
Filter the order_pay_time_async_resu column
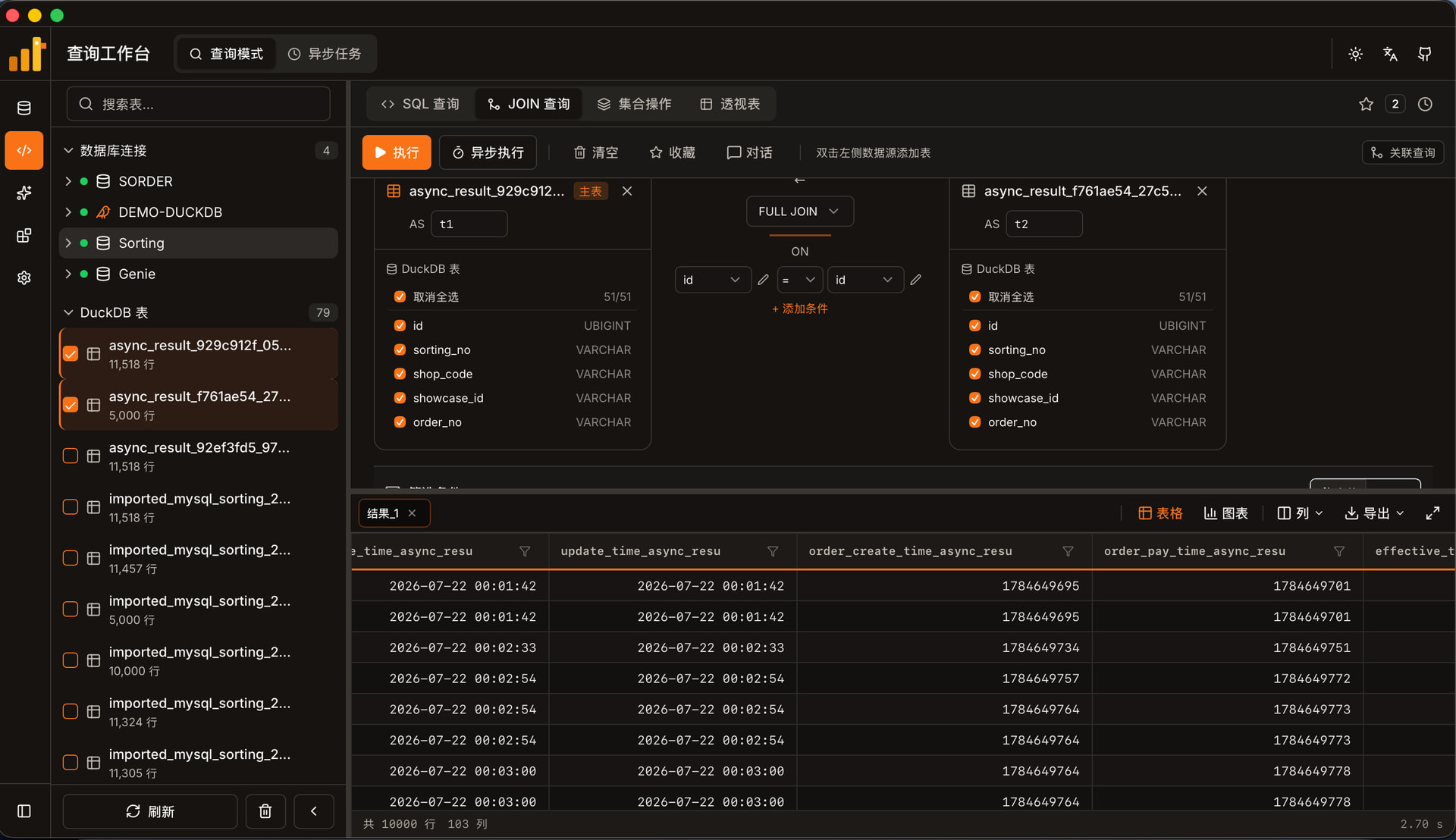click(x=1339, y=551)
